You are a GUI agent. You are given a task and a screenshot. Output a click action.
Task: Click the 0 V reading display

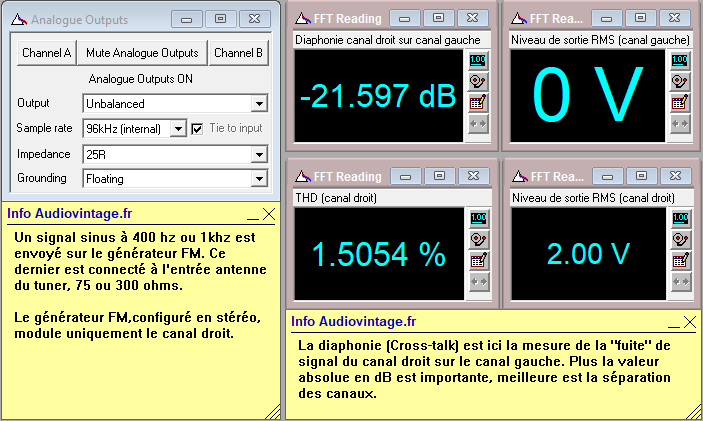tap(587, 96)
